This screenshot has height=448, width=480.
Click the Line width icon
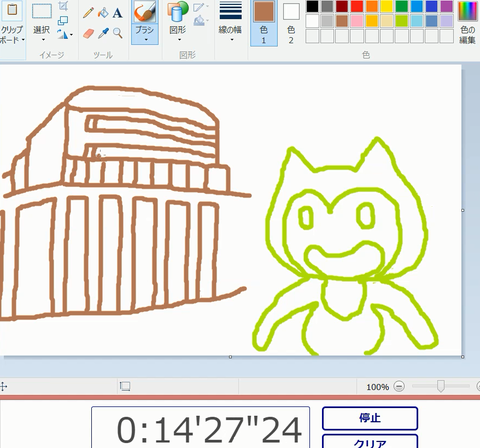[x=230, y=11]
